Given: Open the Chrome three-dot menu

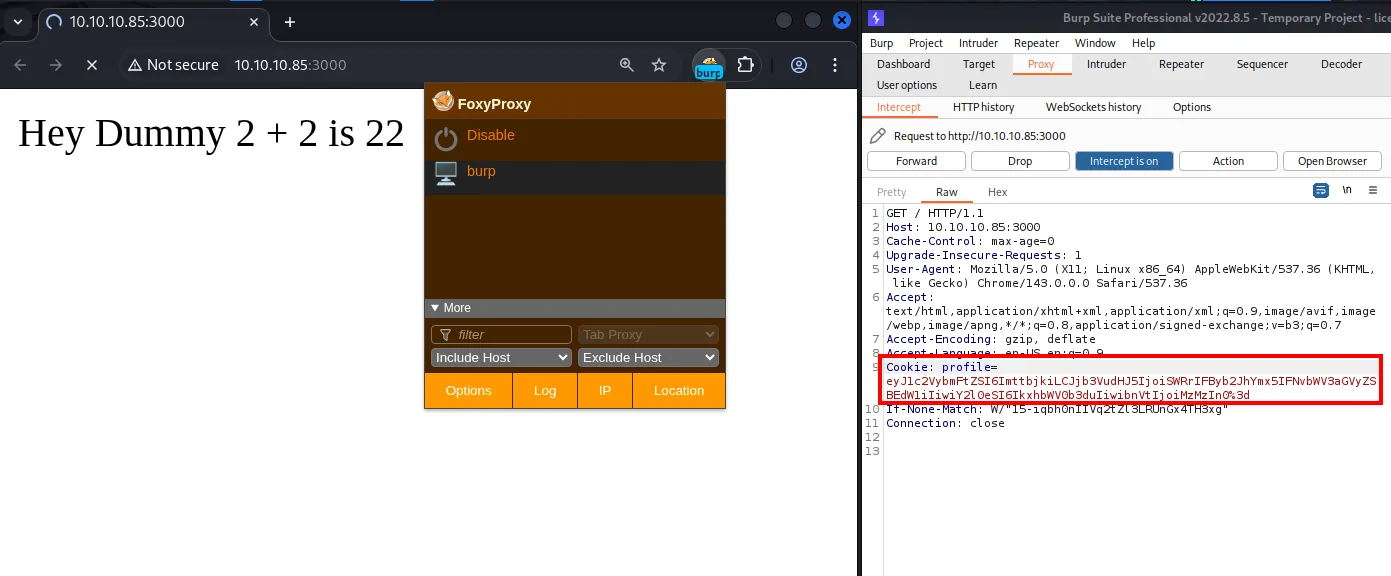Looking at the screenshot, I should [x=835, y=65].
